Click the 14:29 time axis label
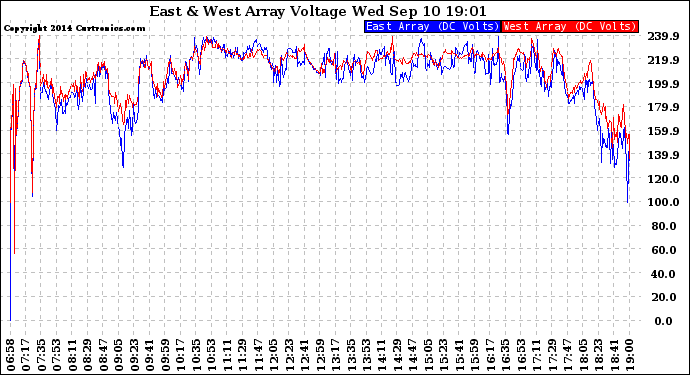 pos(397,355)
